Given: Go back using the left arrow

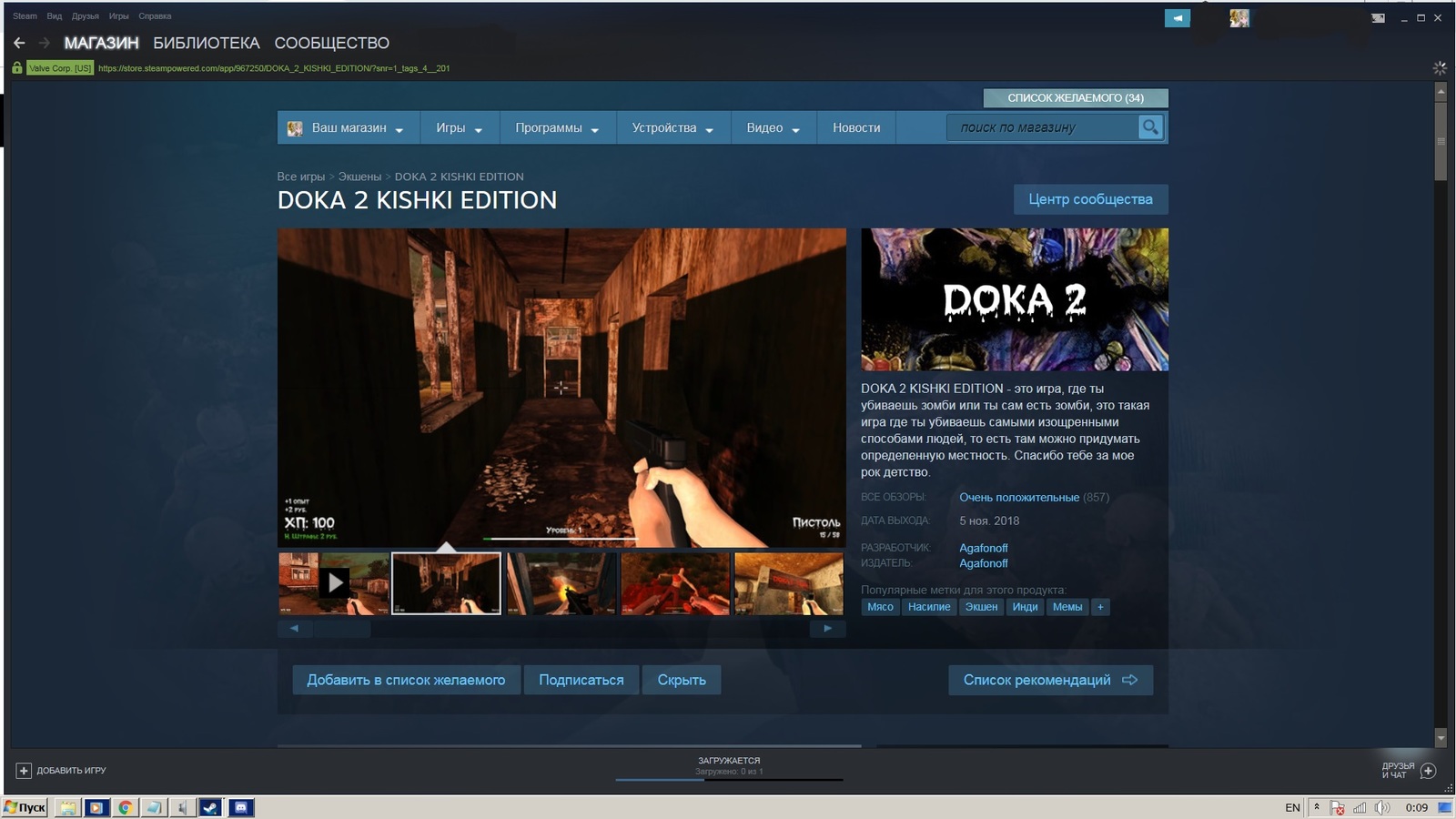Looking at the screenshot, I should 19,43.
